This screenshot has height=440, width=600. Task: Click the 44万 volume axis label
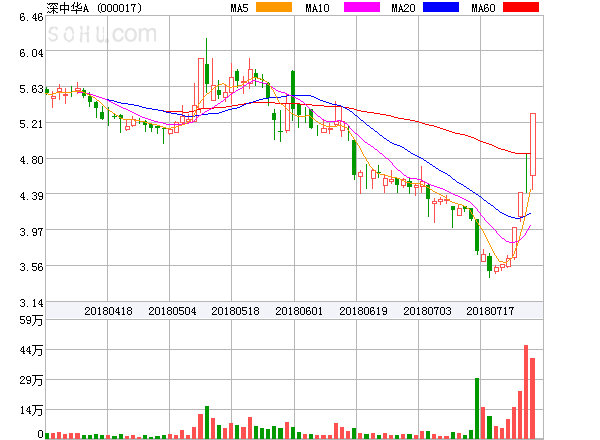31,350
